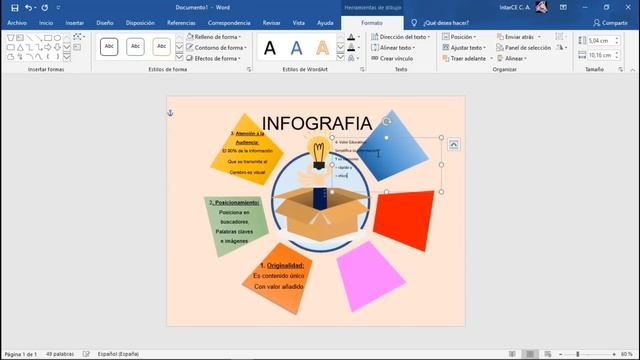Open the Ajustar texto dropdown
This screenshot has width=640, height=360.
tap(464, 47)
